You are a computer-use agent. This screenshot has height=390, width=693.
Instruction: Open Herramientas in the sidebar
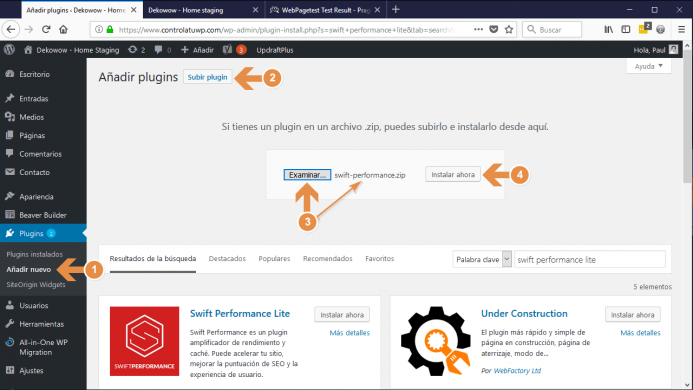(43, 324)
